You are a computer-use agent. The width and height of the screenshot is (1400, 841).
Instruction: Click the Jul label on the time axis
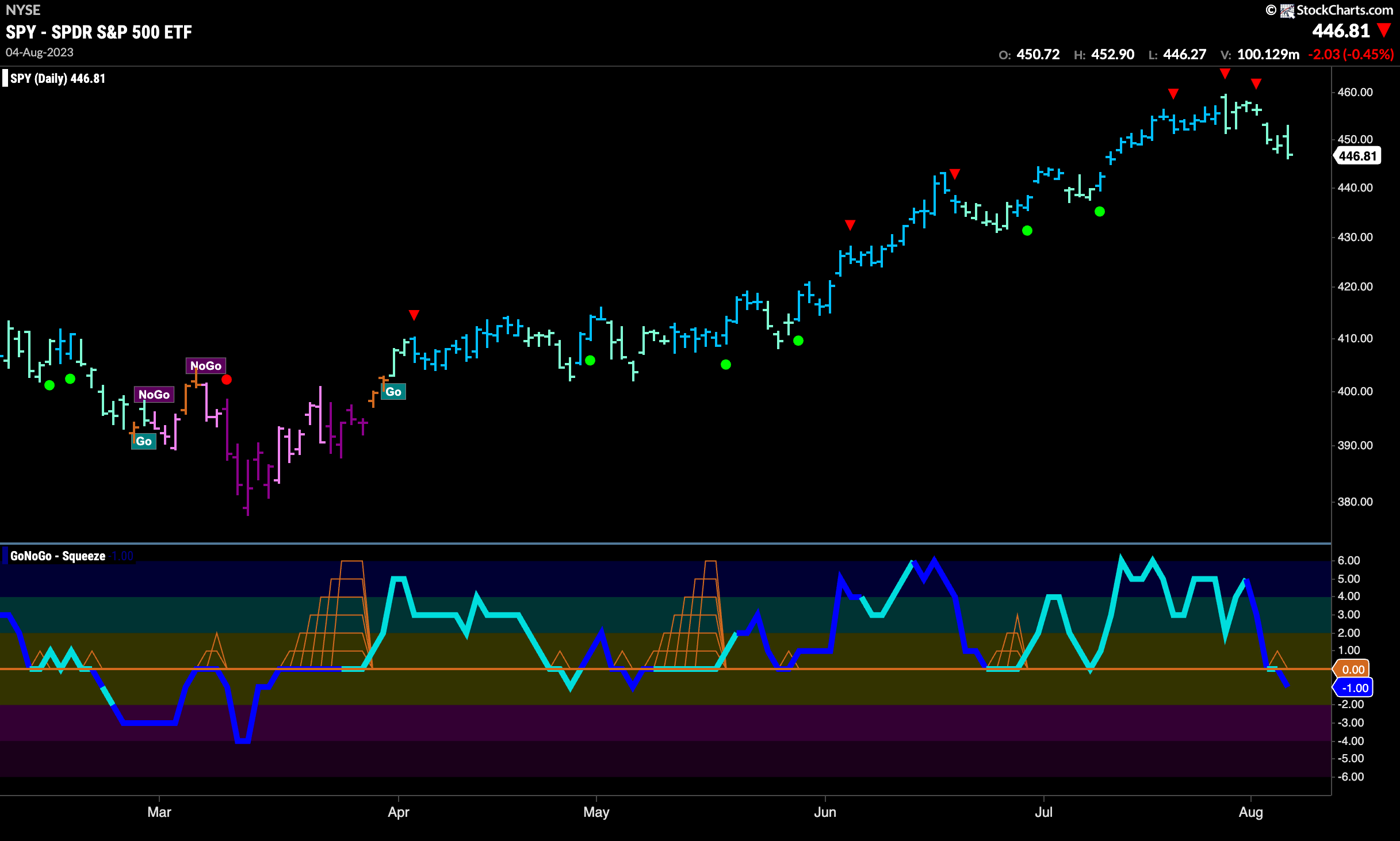pyautogui.click(x=1044, y=812)
